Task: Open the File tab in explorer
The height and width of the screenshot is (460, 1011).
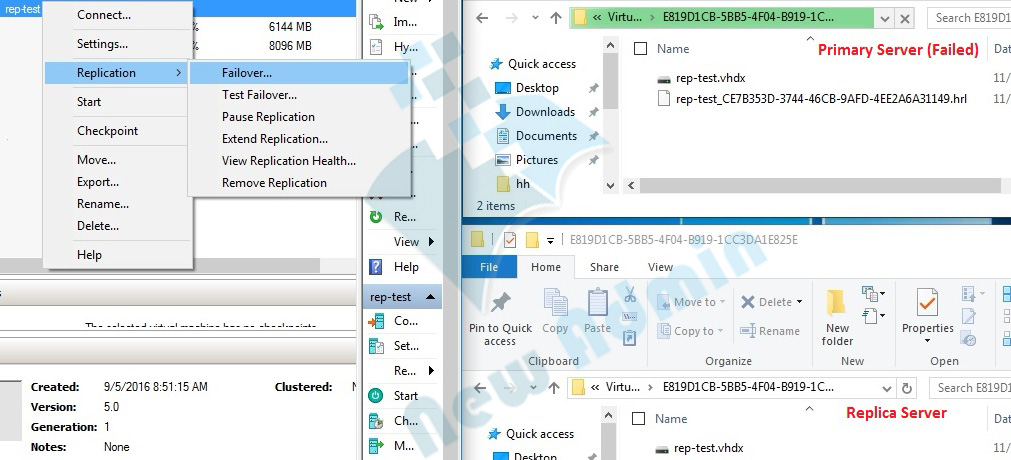Action: (x=489, y=267)
